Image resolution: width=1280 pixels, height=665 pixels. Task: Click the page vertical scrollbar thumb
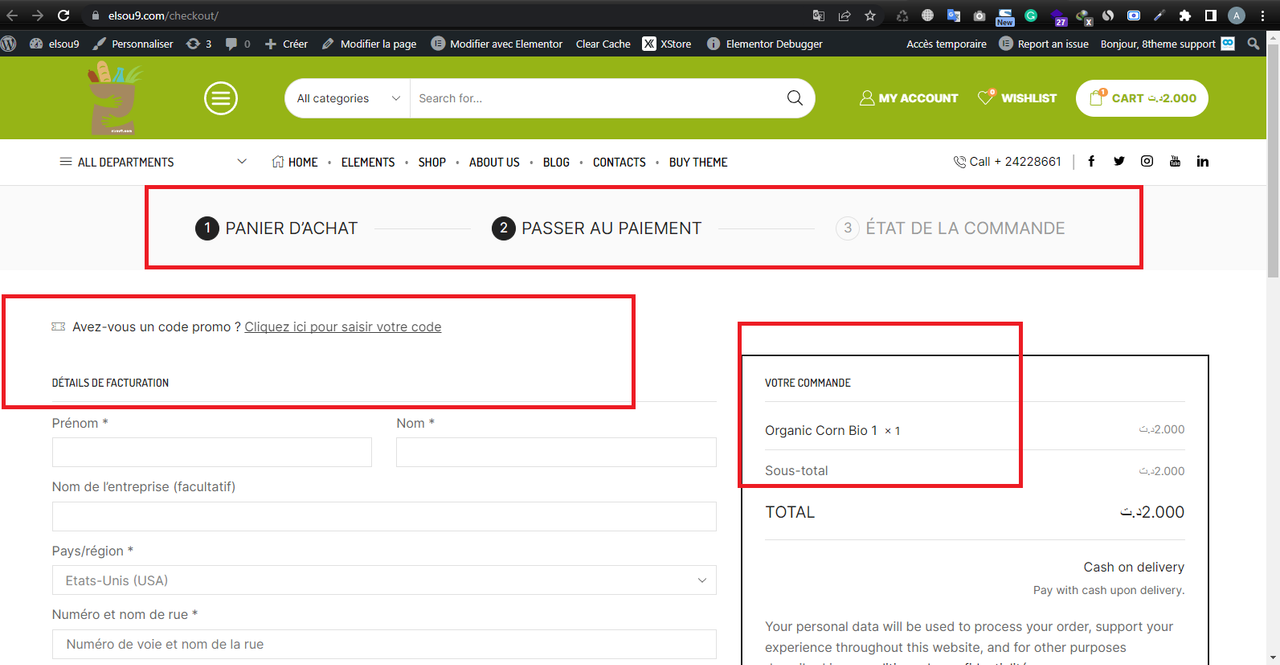tap(1273, 160)
